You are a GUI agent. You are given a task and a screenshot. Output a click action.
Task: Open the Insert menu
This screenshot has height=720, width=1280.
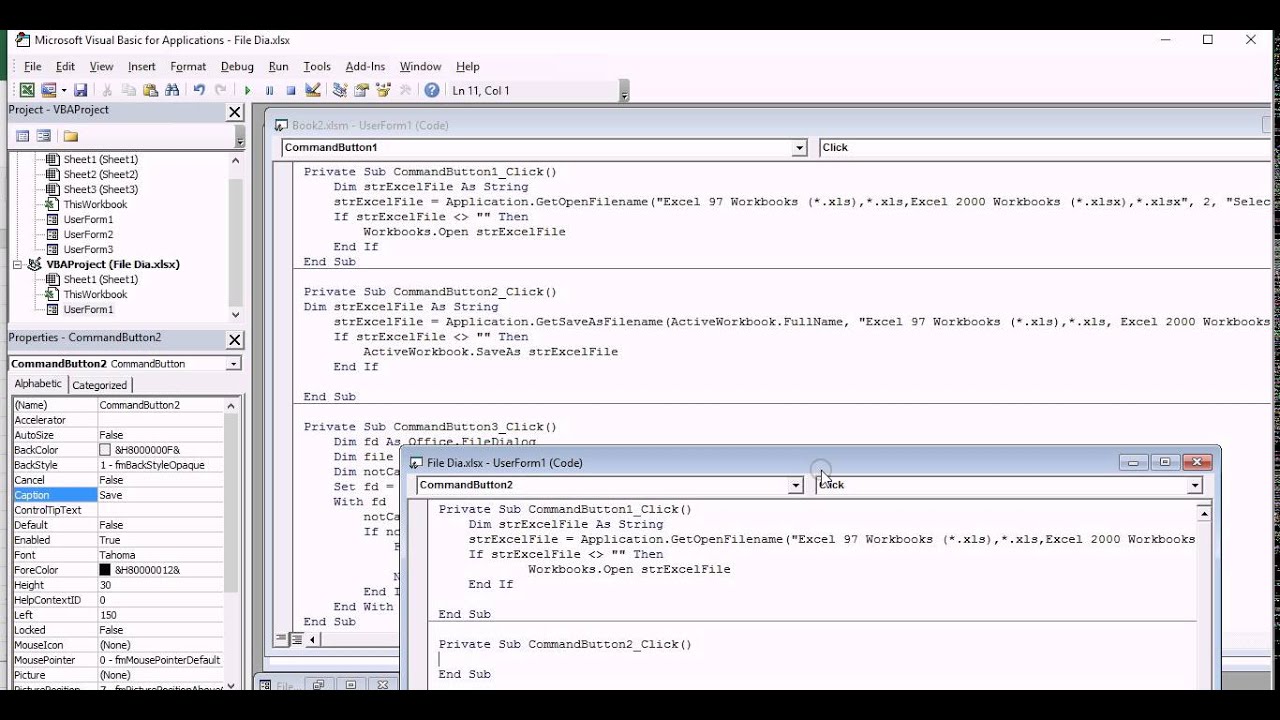pyautogui.click(x=142, y=66)
